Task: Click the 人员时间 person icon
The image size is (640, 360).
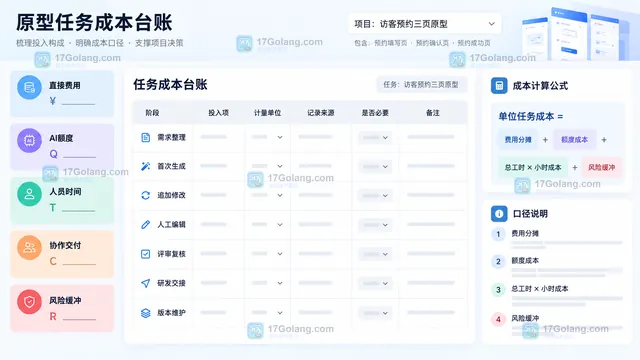Action: coord(29,194)
